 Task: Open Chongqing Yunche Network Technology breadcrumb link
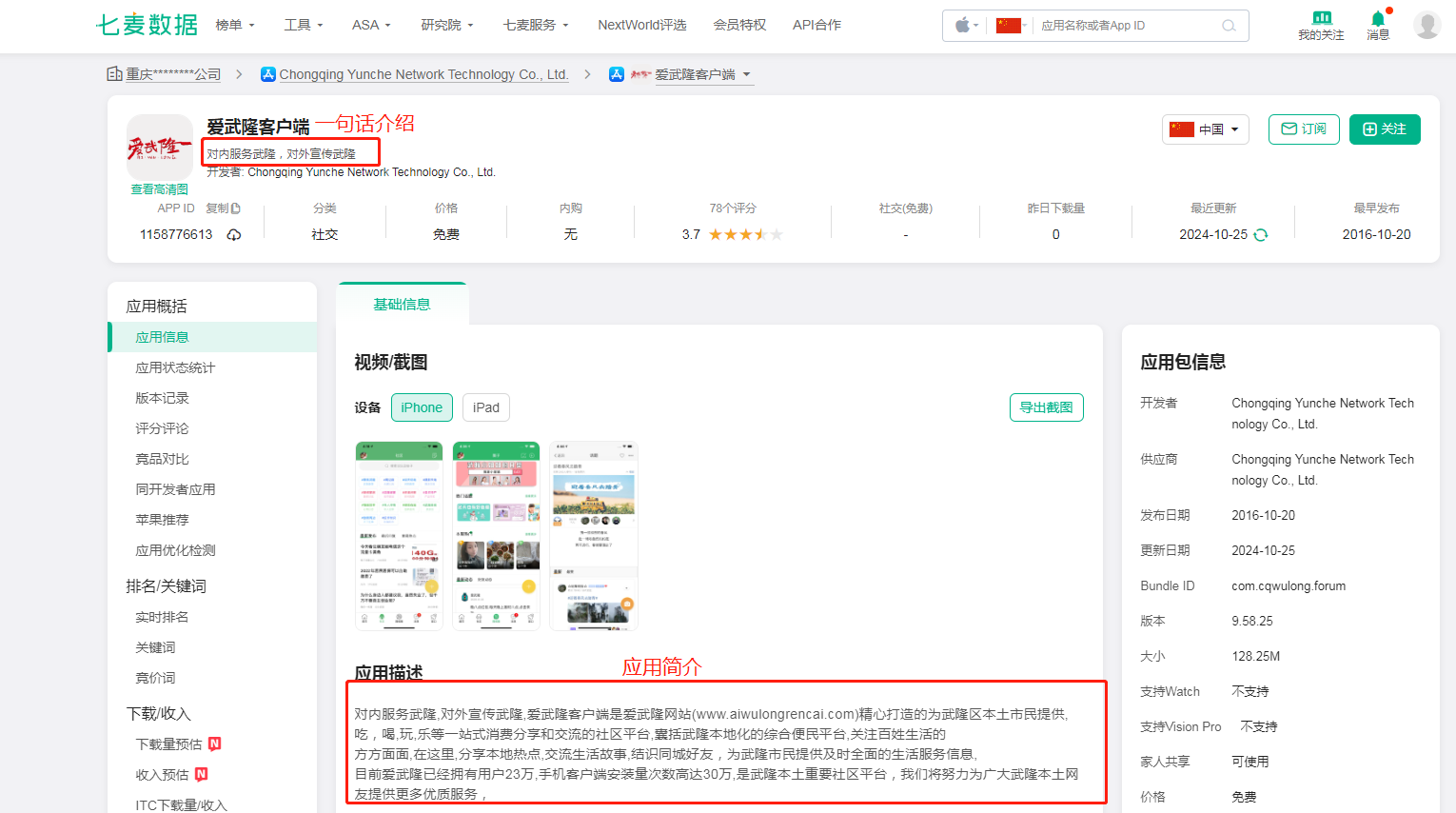423,74
